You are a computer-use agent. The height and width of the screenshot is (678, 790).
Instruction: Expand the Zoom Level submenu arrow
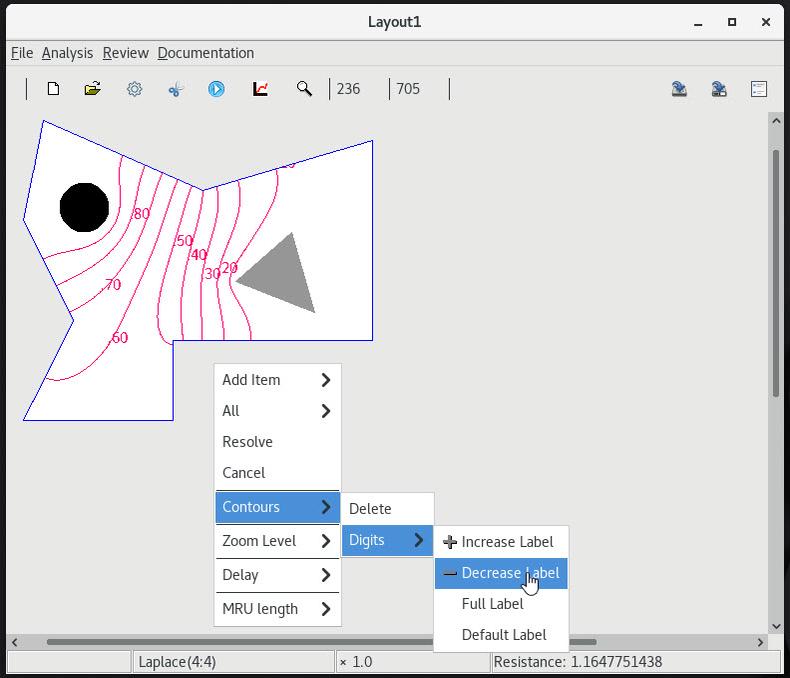(x=326, y=541)
